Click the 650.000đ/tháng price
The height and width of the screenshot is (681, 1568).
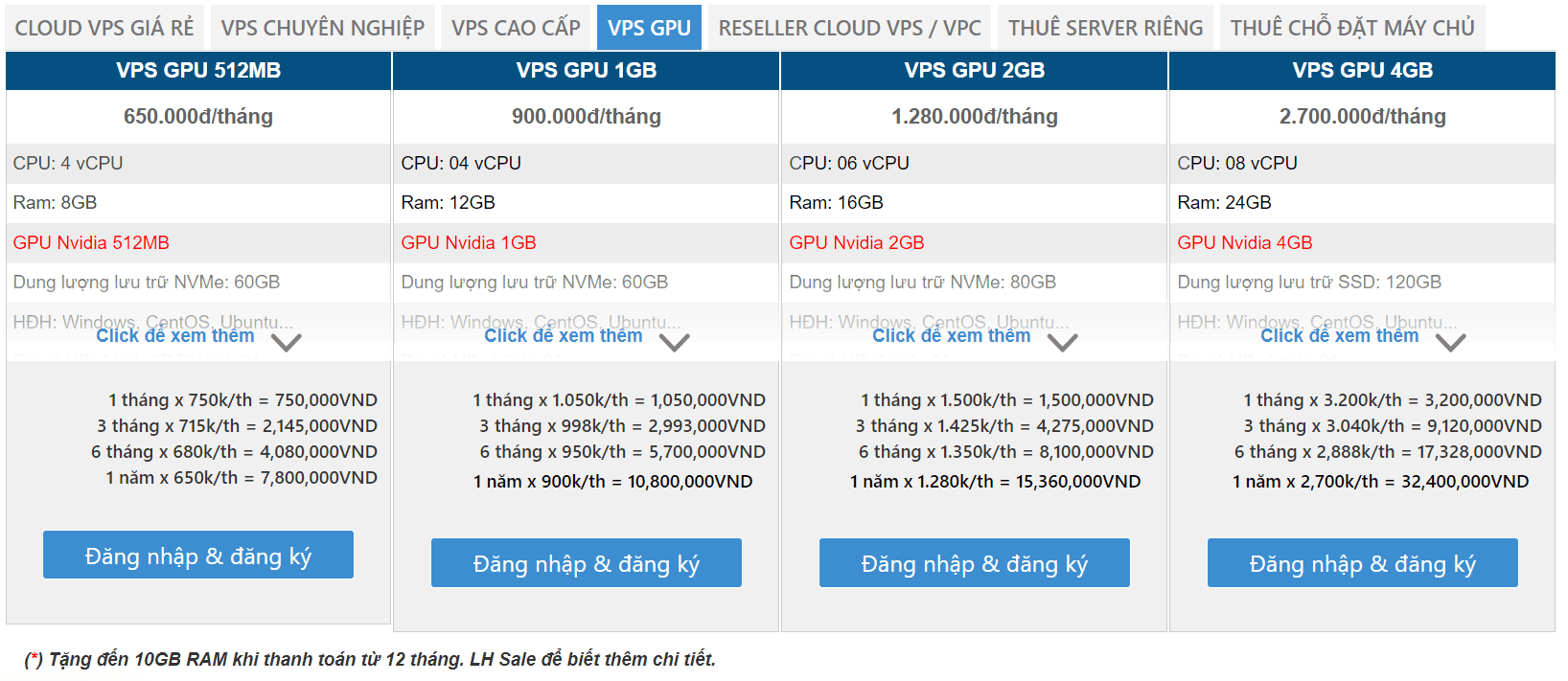pyautogui.click(x=198, y=117)
